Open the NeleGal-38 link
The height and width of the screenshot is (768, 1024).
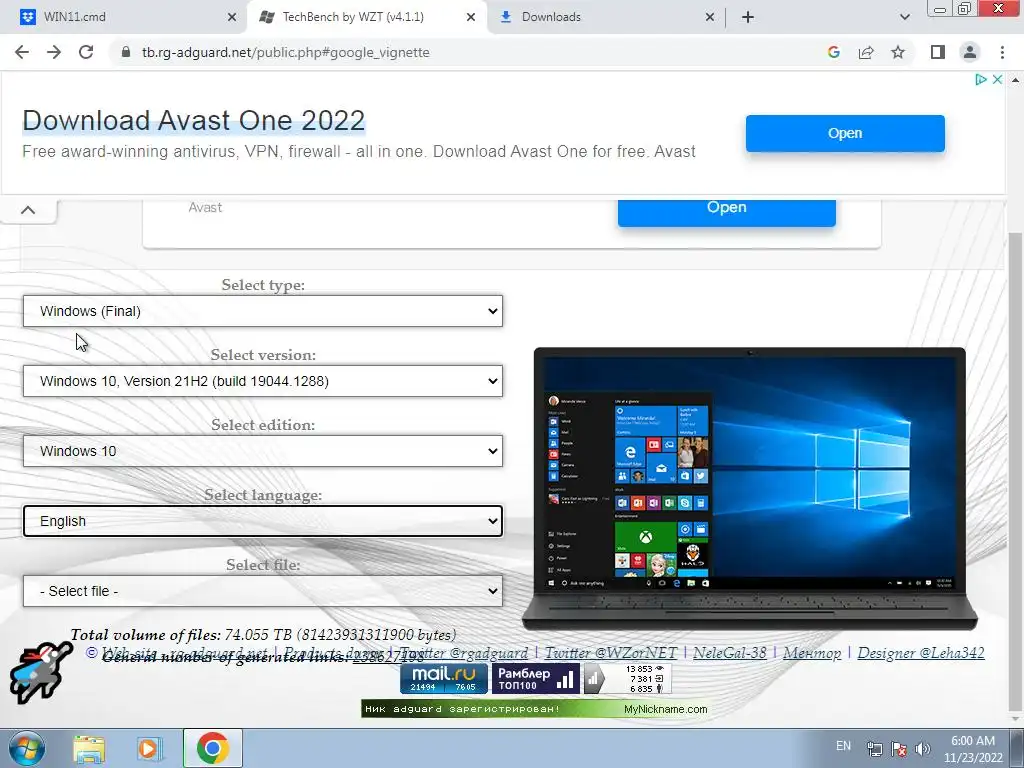pos(729,652)
